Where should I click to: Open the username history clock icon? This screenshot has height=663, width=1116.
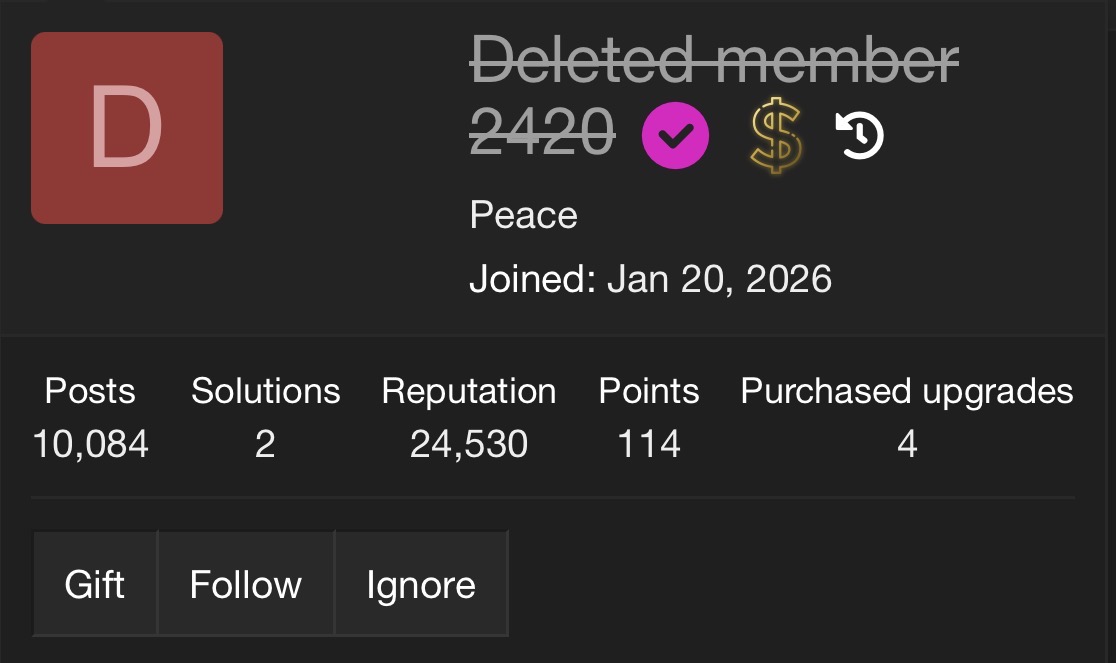click(860, 135)
